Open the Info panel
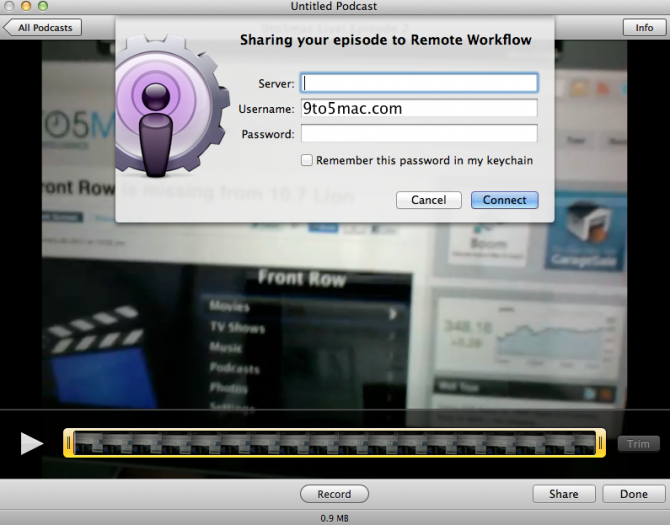This screenshot has width=670, height=525. click(x=644, y=27)
